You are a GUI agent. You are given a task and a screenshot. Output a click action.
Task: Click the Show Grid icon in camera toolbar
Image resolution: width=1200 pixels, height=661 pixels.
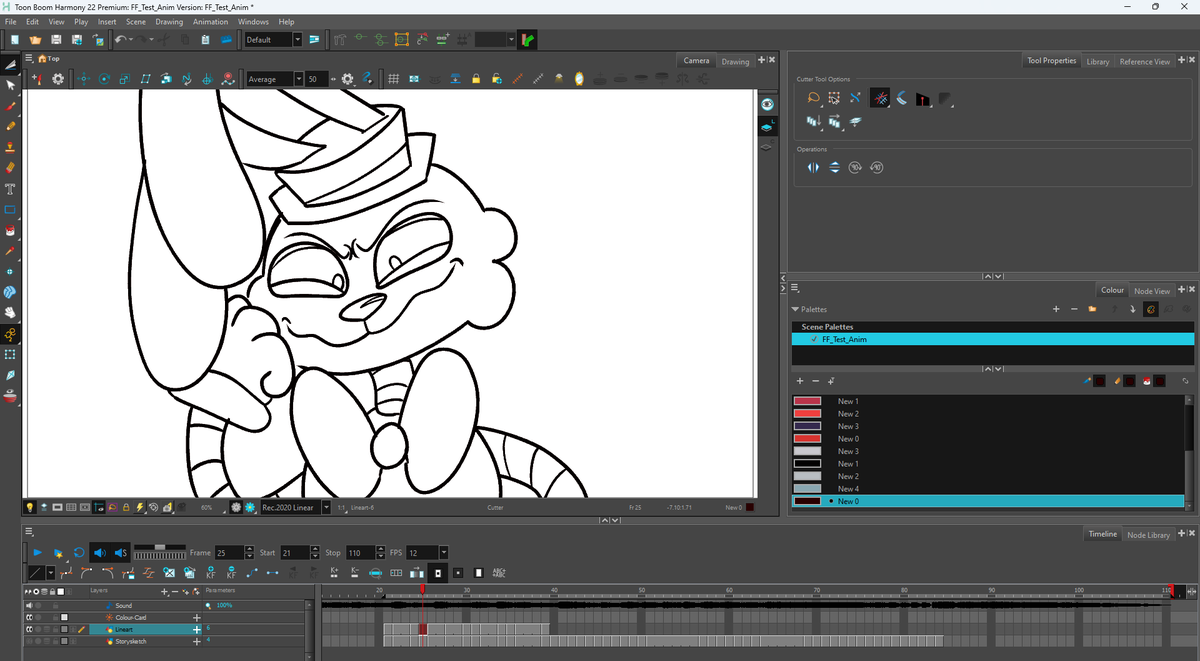coord(394,79)
